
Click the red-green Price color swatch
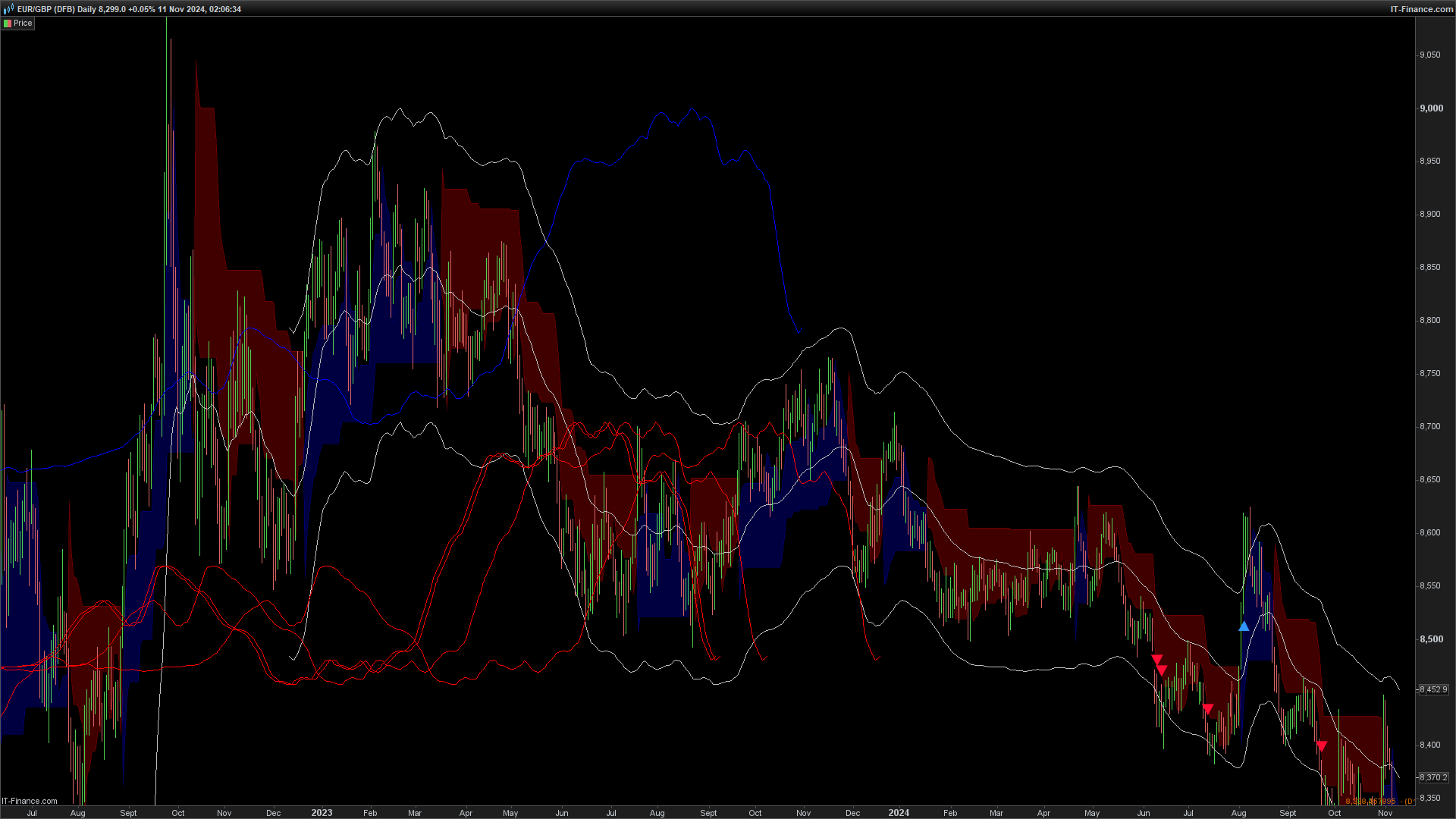point(8,24)
